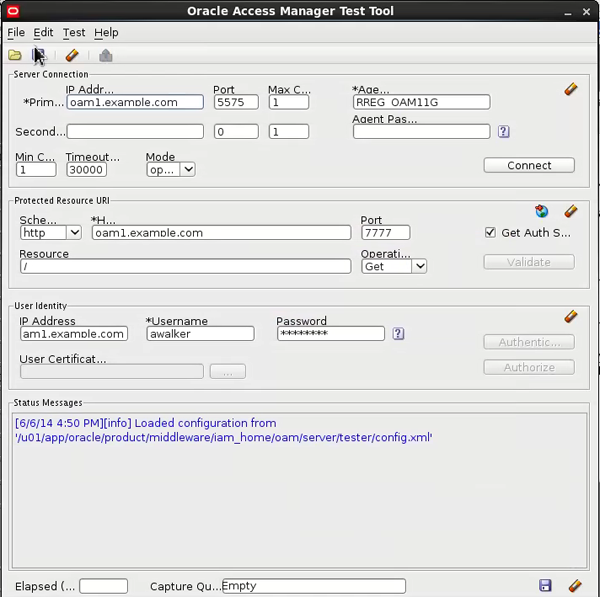This screenshot has width=600, height=597.
Task: Click the Timeout 30000 field
Action: pyautogui.click(x=86, y=170)
